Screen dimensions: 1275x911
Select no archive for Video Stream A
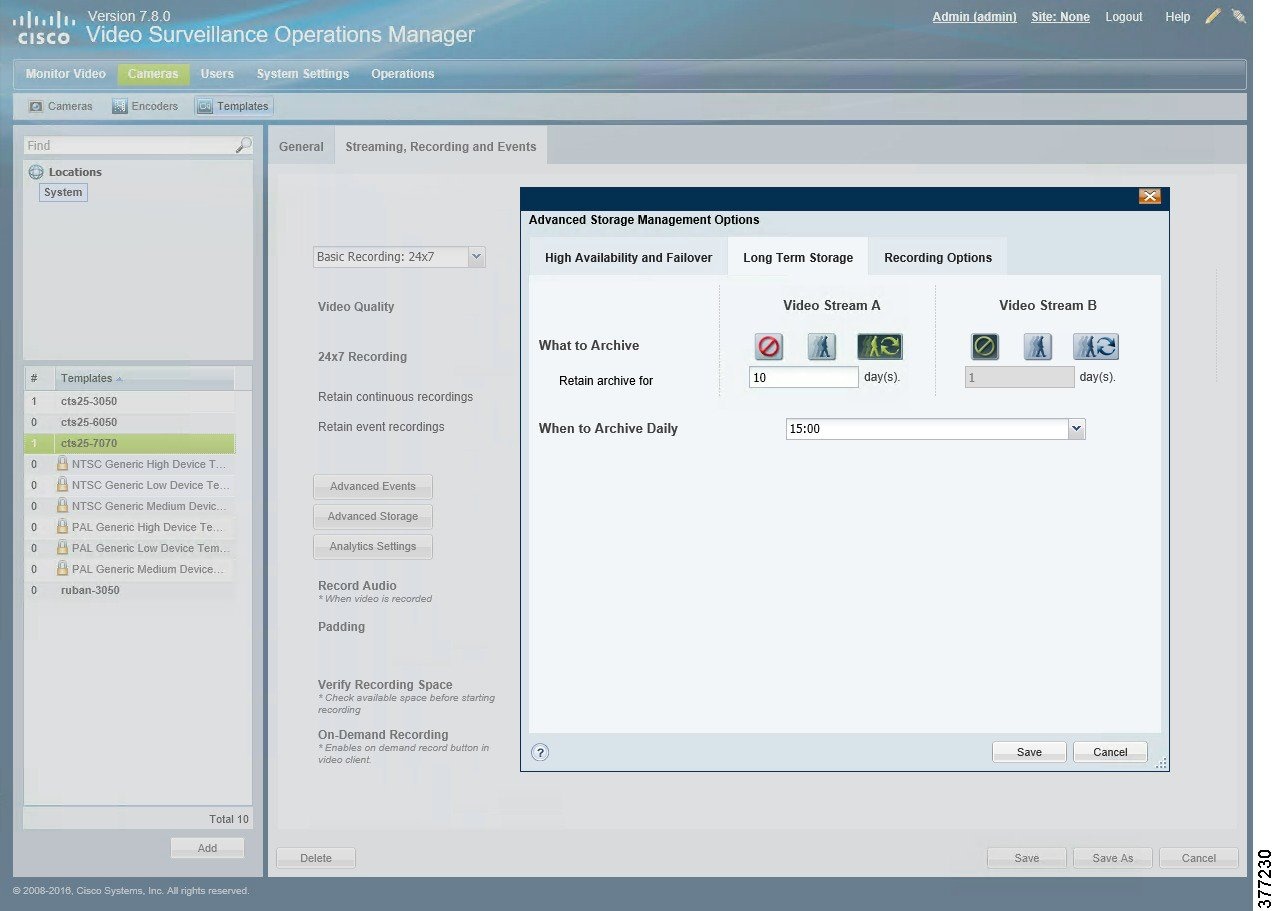pos(769,347)
